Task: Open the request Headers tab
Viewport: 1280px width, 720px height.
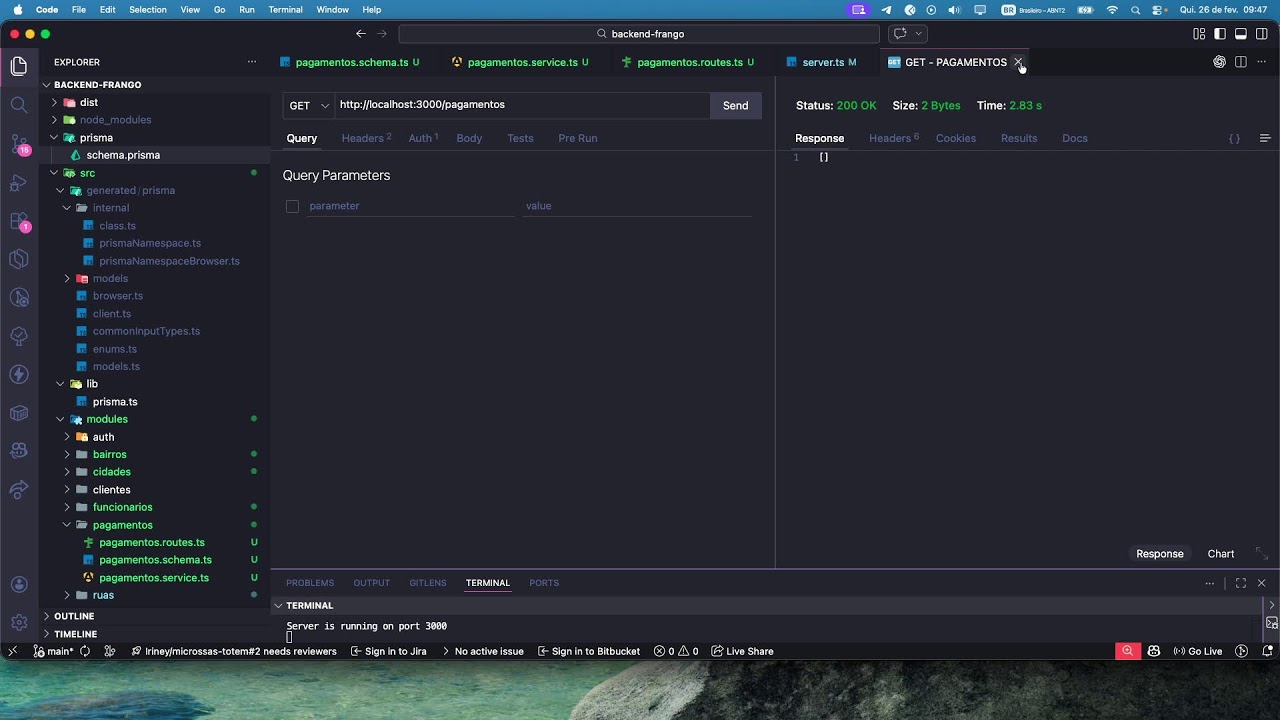Action: click(x=366, y=138)
